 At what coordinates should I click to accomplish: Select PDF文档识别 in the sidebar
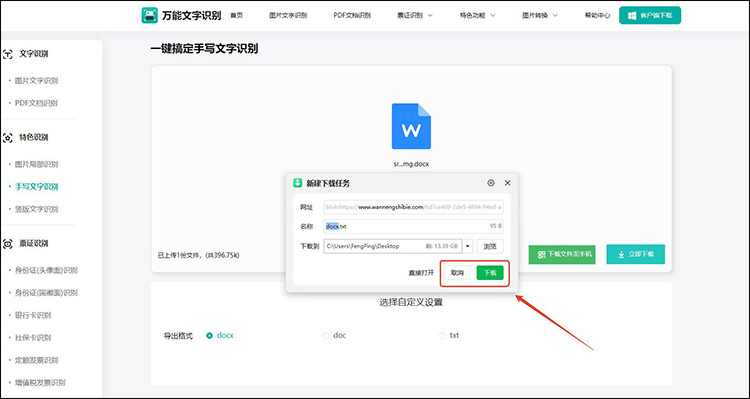(x=36, y=103)
